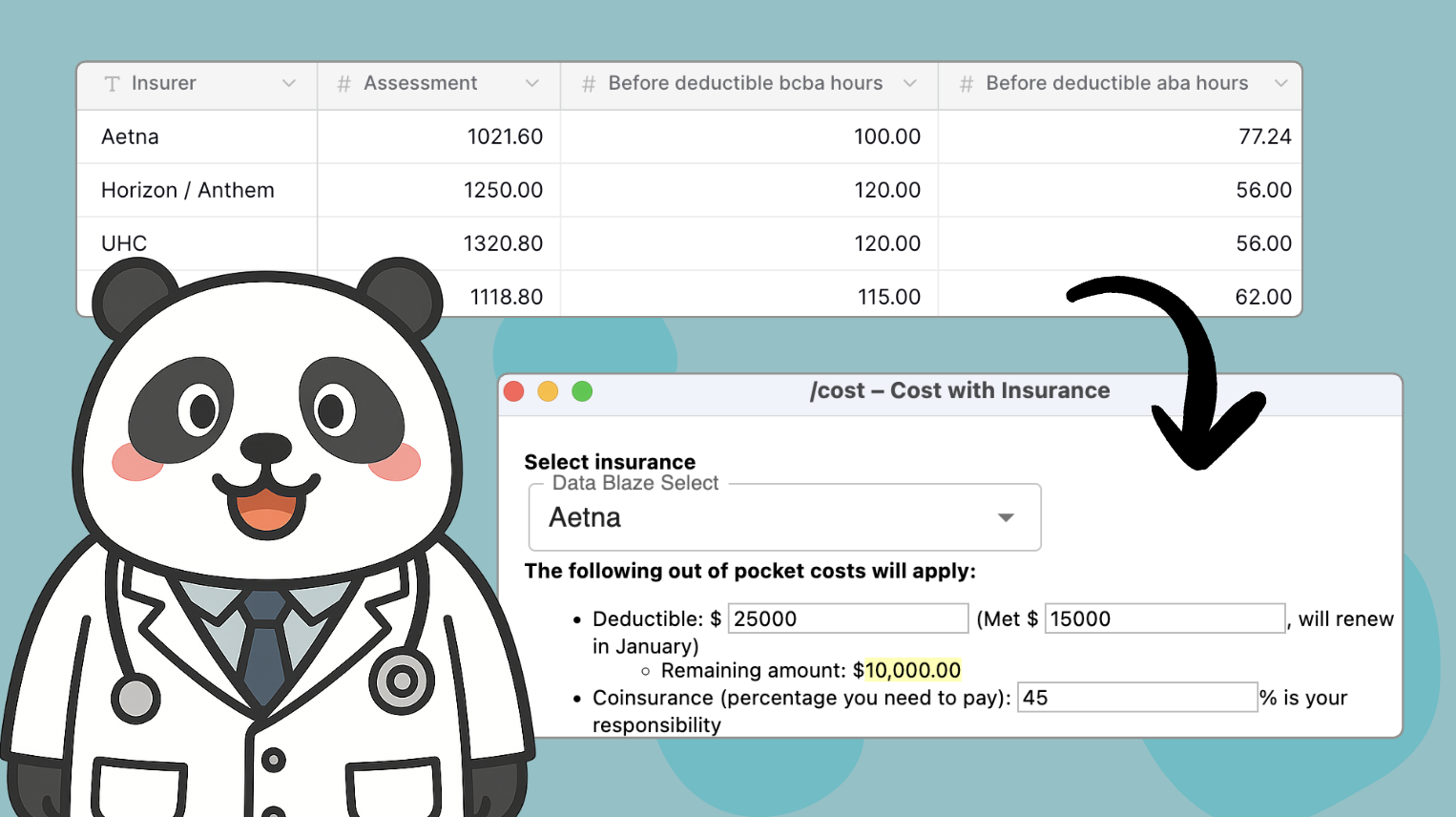Click the green maximize button of /cost window

coord(582,391)
